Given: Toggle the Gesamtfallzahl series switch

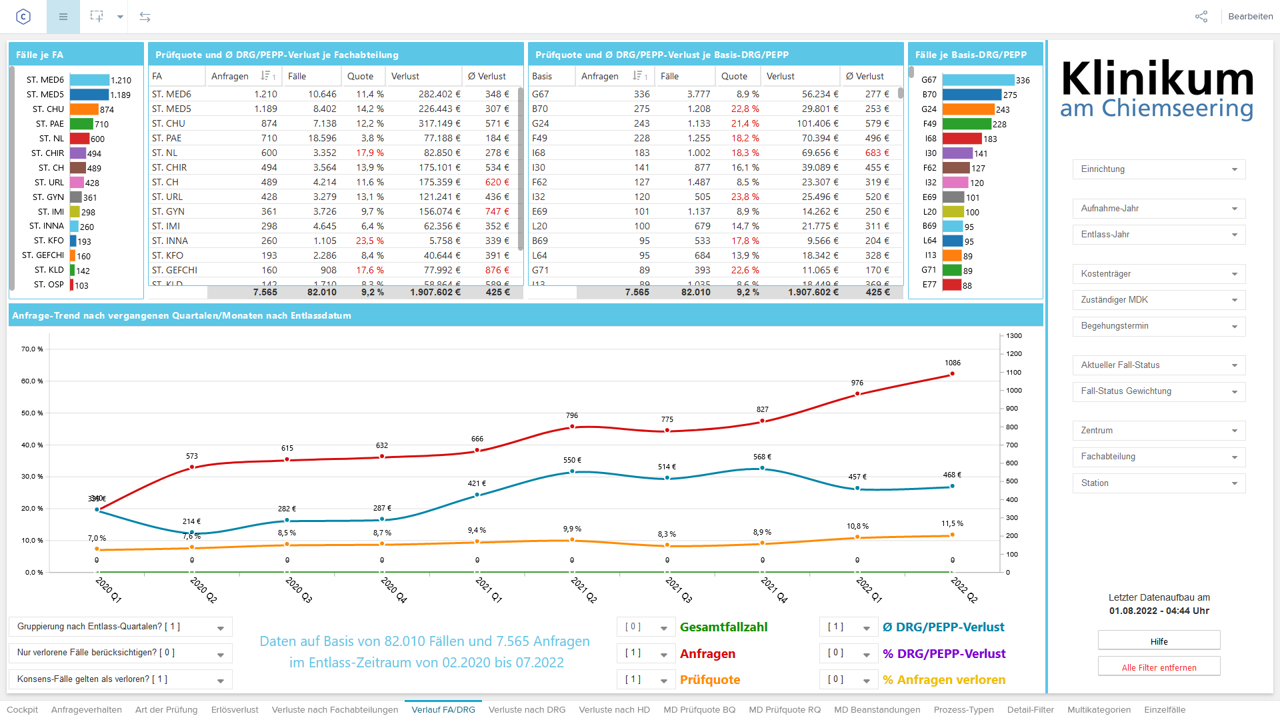Looking at the screenshot, I should click(x=645, y=627).
